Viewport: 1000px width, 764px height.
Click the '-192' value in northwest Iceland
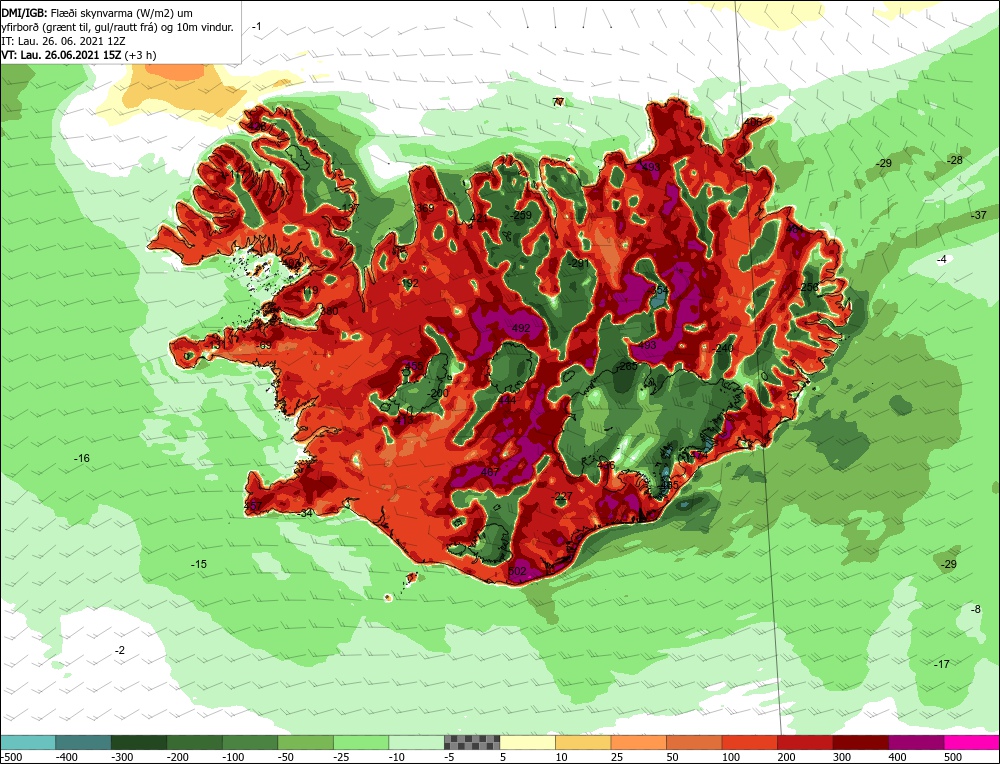point(409,283)
